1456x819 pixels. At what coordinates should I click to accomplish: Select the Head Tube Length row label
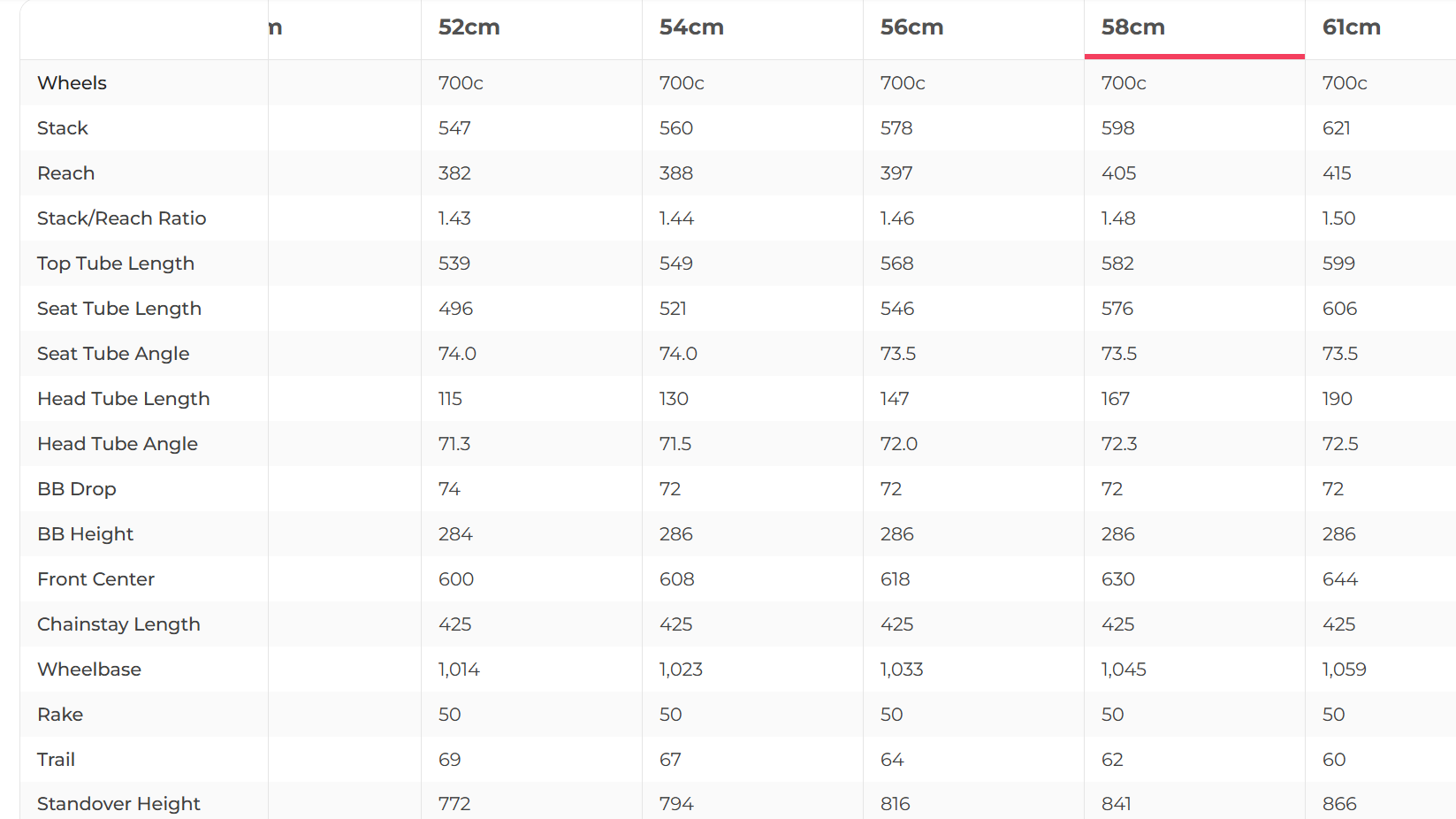click(x=123, y=399)
